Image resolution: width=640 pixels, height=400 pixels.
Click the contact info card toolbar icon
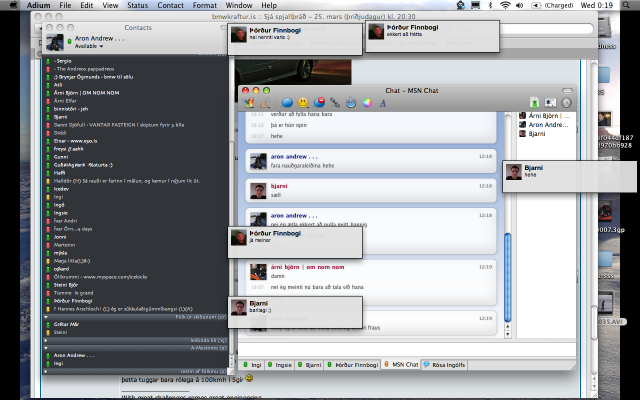[550, 101]
